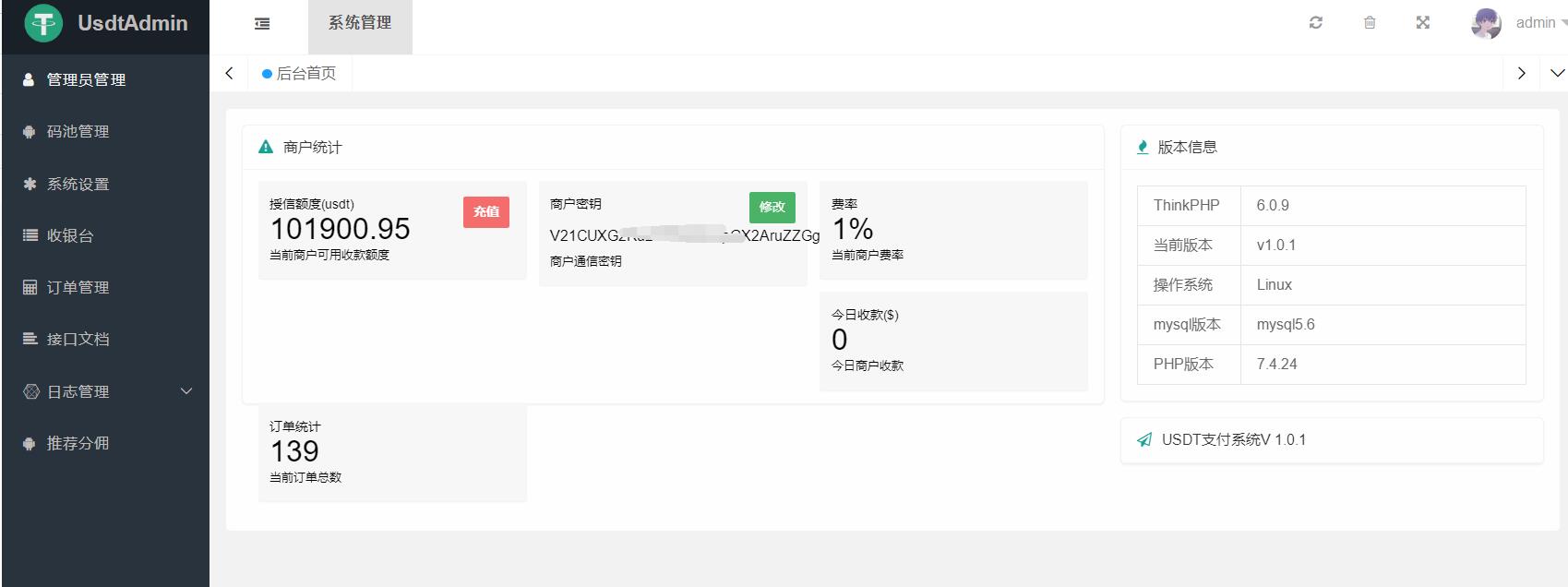This screenshot has height=587, width=1568.
Task: Open 系统设置 in the sidebar
Action: click(x=78, y=185)
